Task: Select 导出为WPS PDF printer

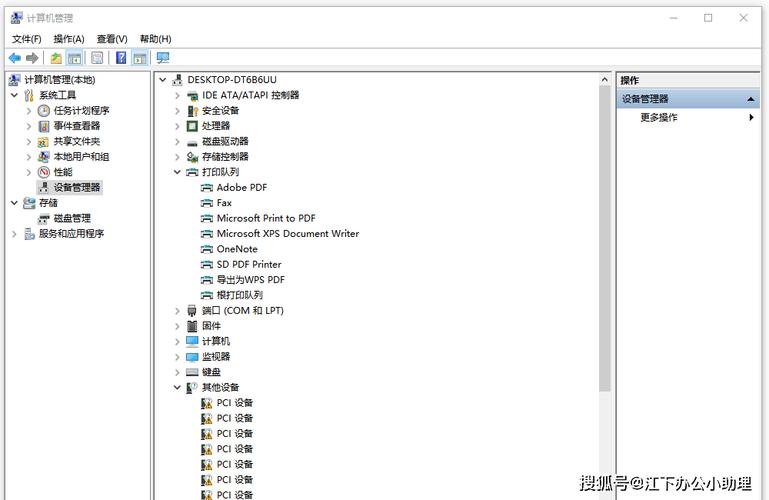Action: coord(251,280)
